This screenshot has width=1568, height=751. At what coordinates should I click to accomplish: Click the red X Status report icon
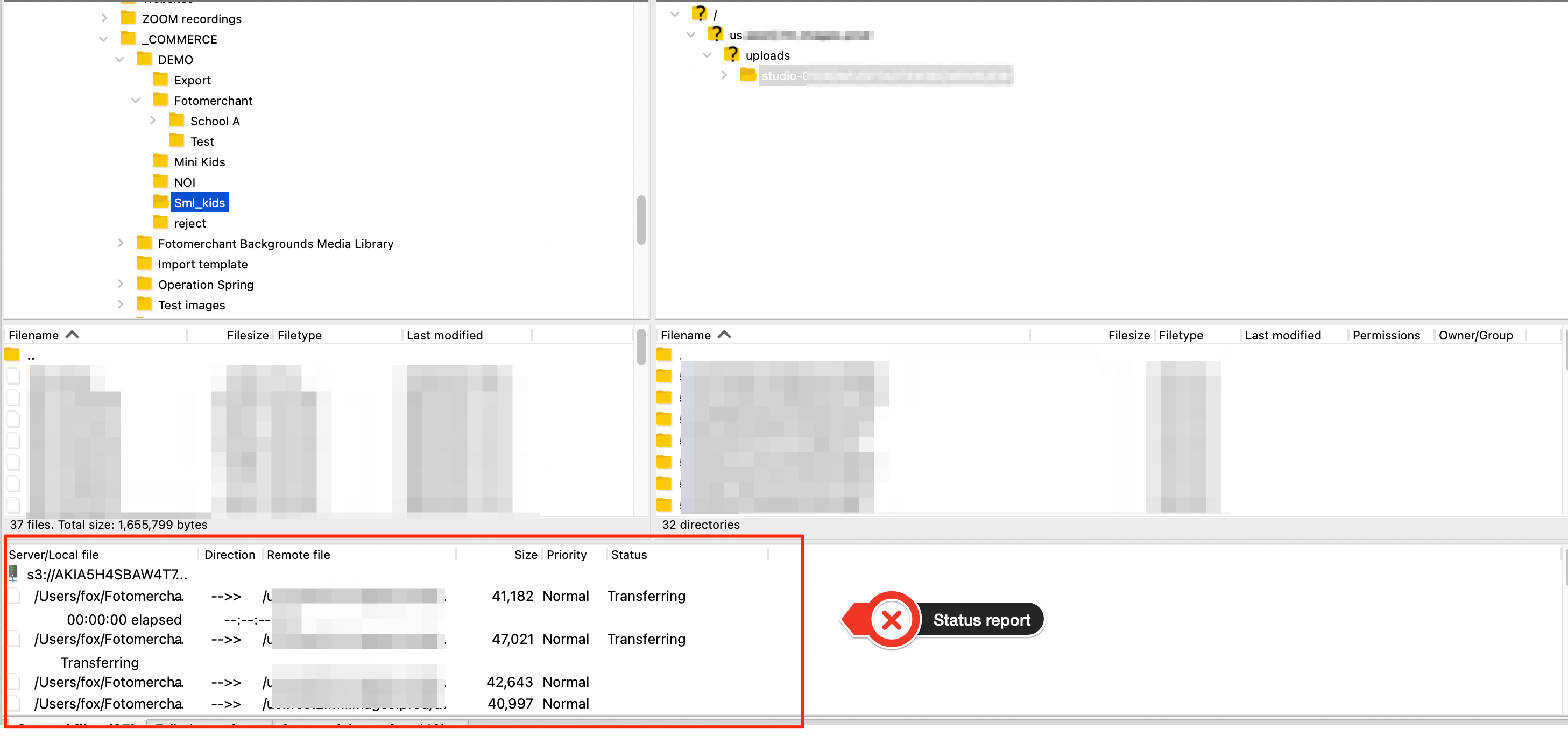(x=892, y=620)
